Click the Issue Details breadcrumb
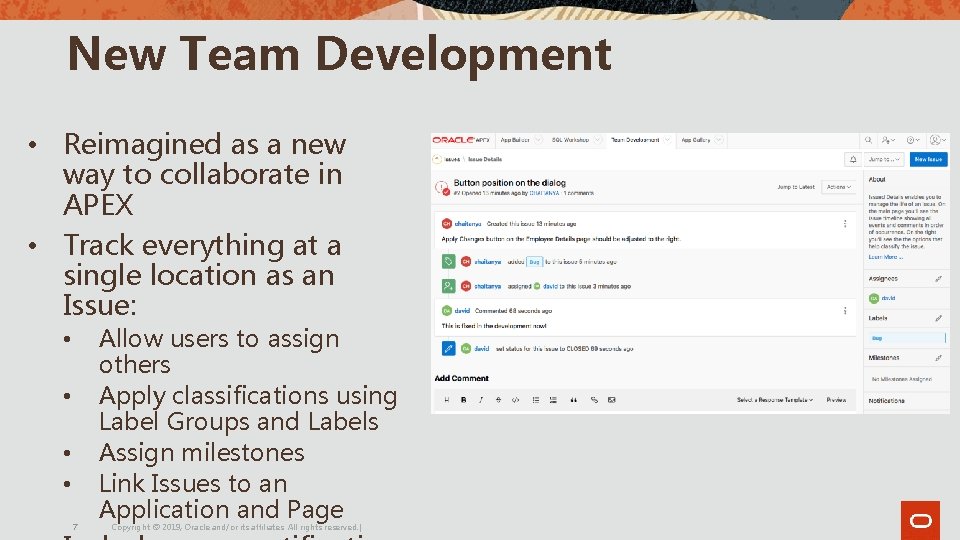 pyautogui.click(x=485, y=159)
